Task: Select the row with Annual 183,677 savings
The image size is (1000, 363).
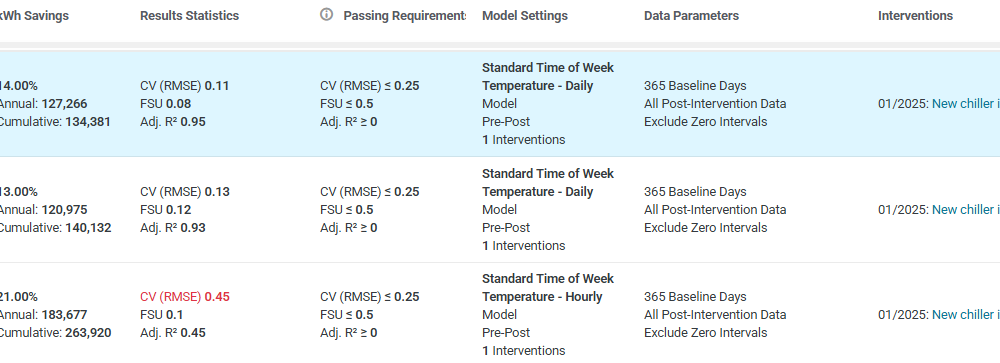Action: point(500,314)
